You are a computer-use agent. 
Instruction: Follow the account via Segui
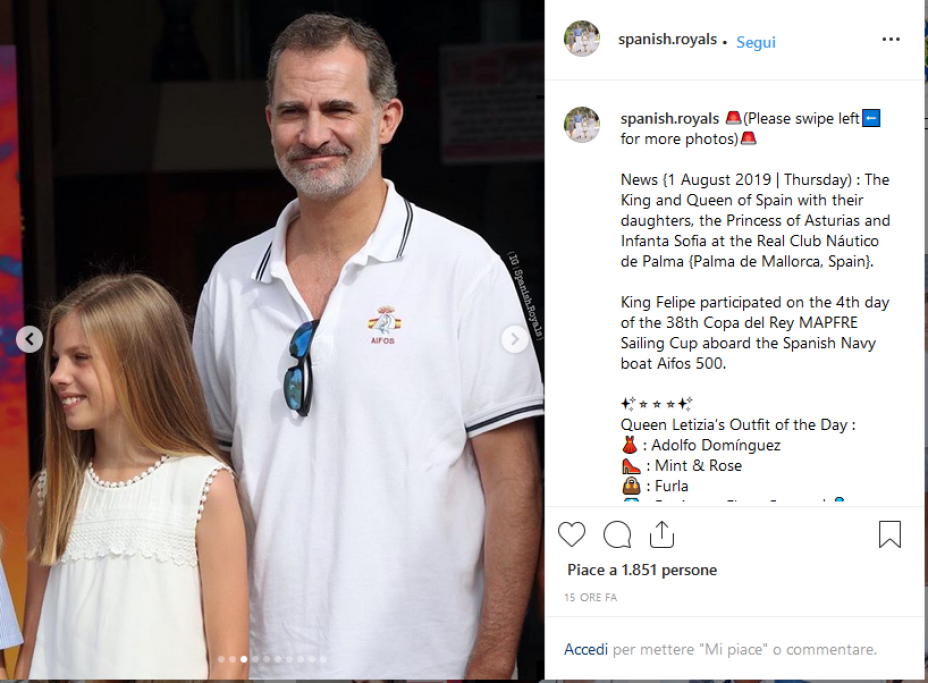coord(755,42)
